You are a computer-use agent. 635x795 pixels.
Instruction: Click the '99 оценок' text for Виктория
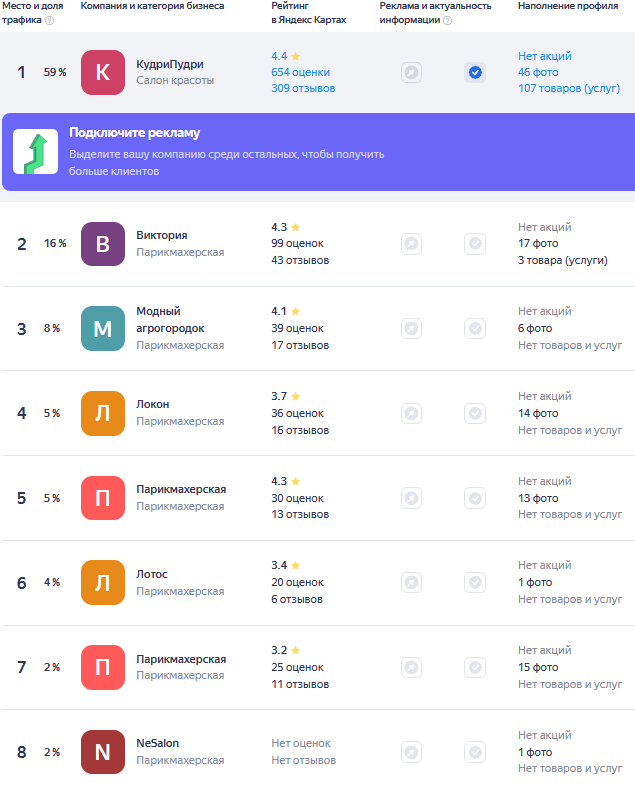pos(297,243)
